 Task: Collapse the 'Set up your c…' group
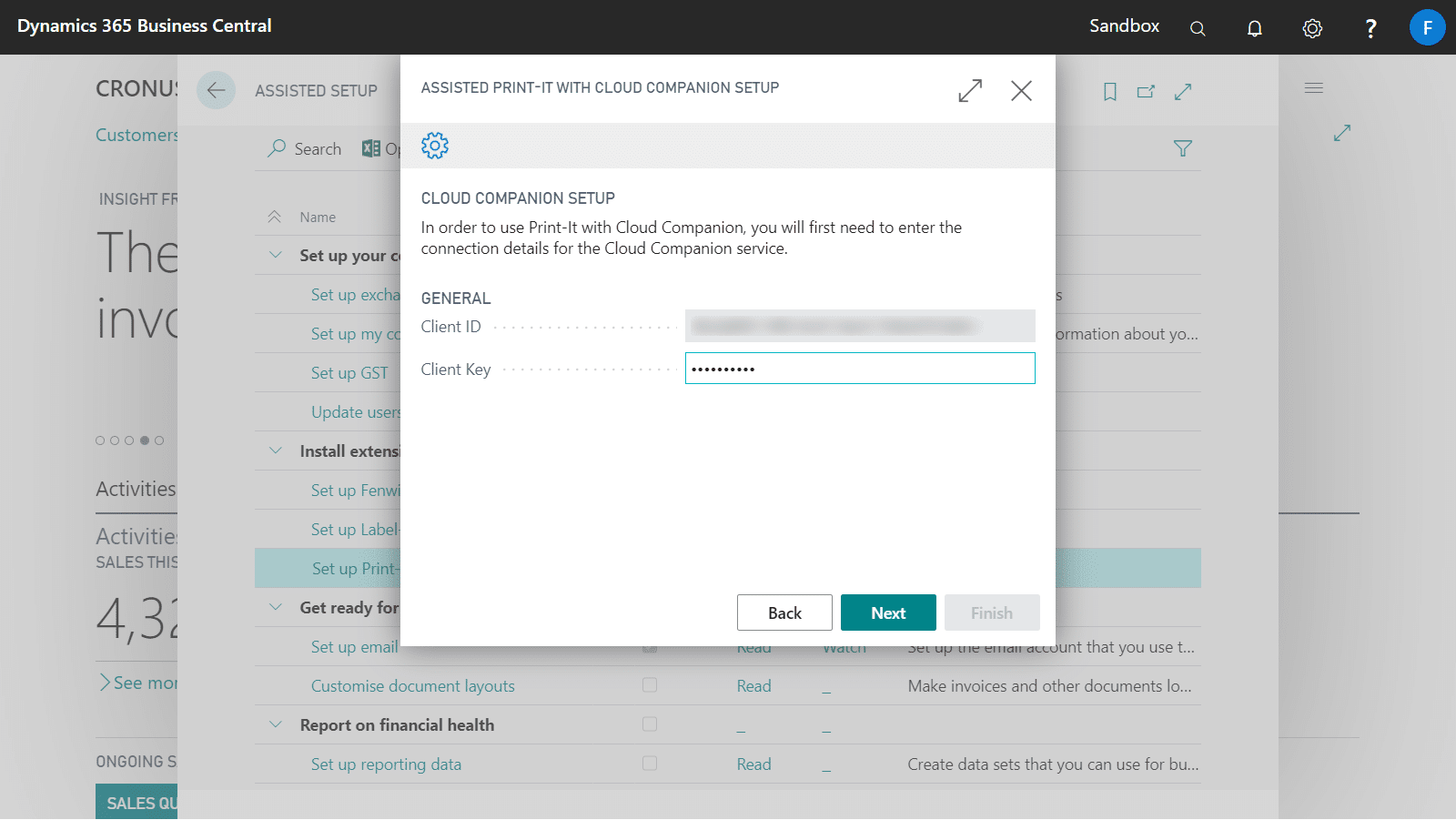(x=276, y=256)
